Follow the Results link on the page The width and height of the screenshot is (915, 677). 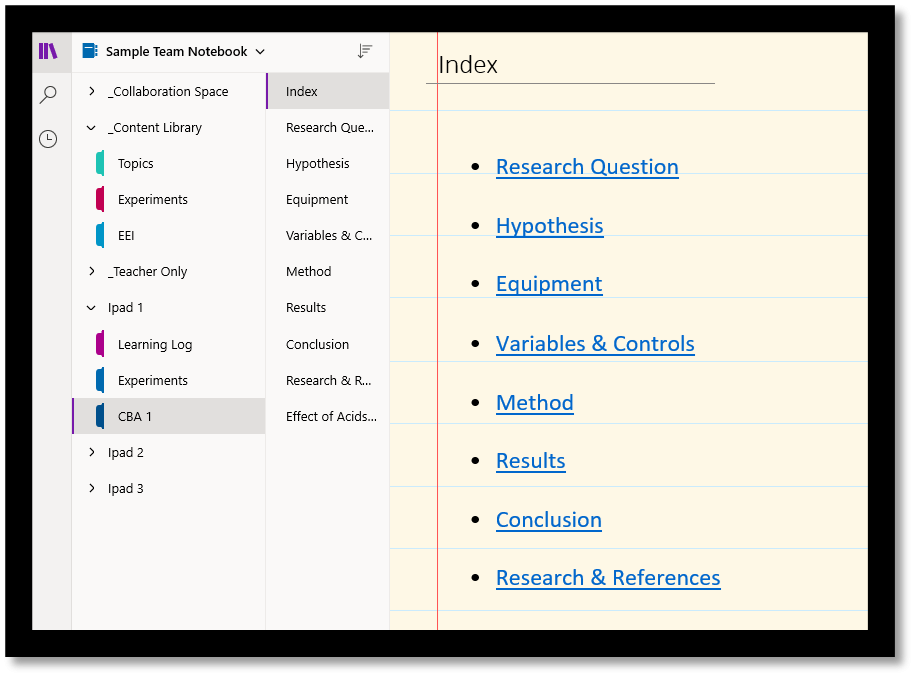pyautogui.click(x=530, y=461)
